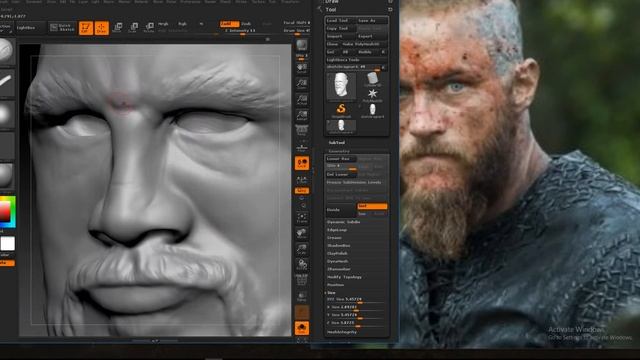The image size is (640, 360).
Task: Click the Zoom canvas icon on right shelf
Action: [302, 84]
